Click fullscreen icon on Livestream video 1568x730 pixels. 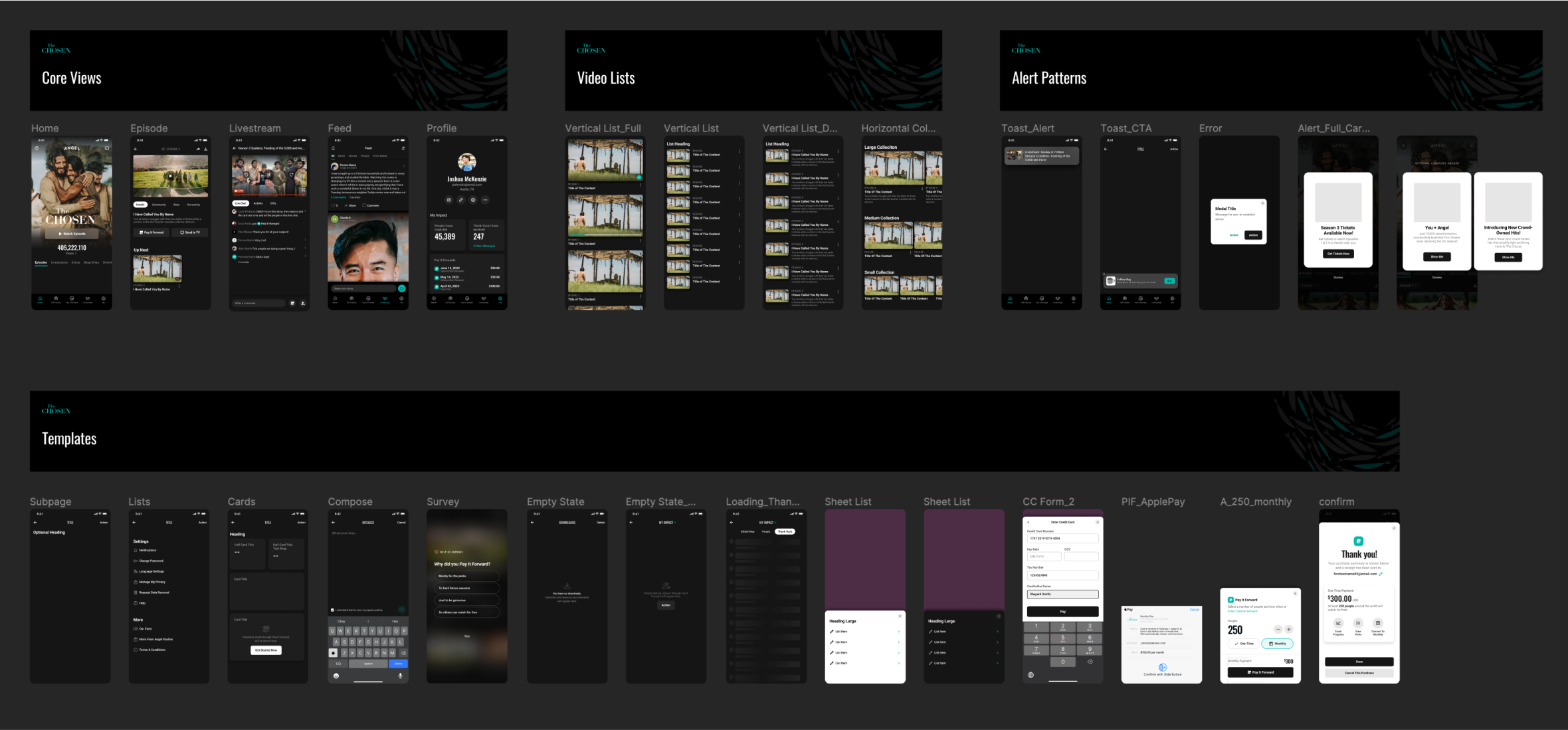(303, 190)
